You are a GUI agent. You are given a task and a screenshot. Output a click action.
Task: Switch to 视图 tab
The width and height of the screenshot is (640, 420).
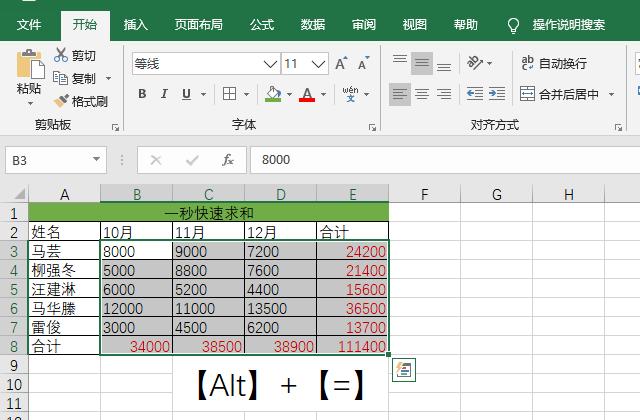[x=415, y=25]
